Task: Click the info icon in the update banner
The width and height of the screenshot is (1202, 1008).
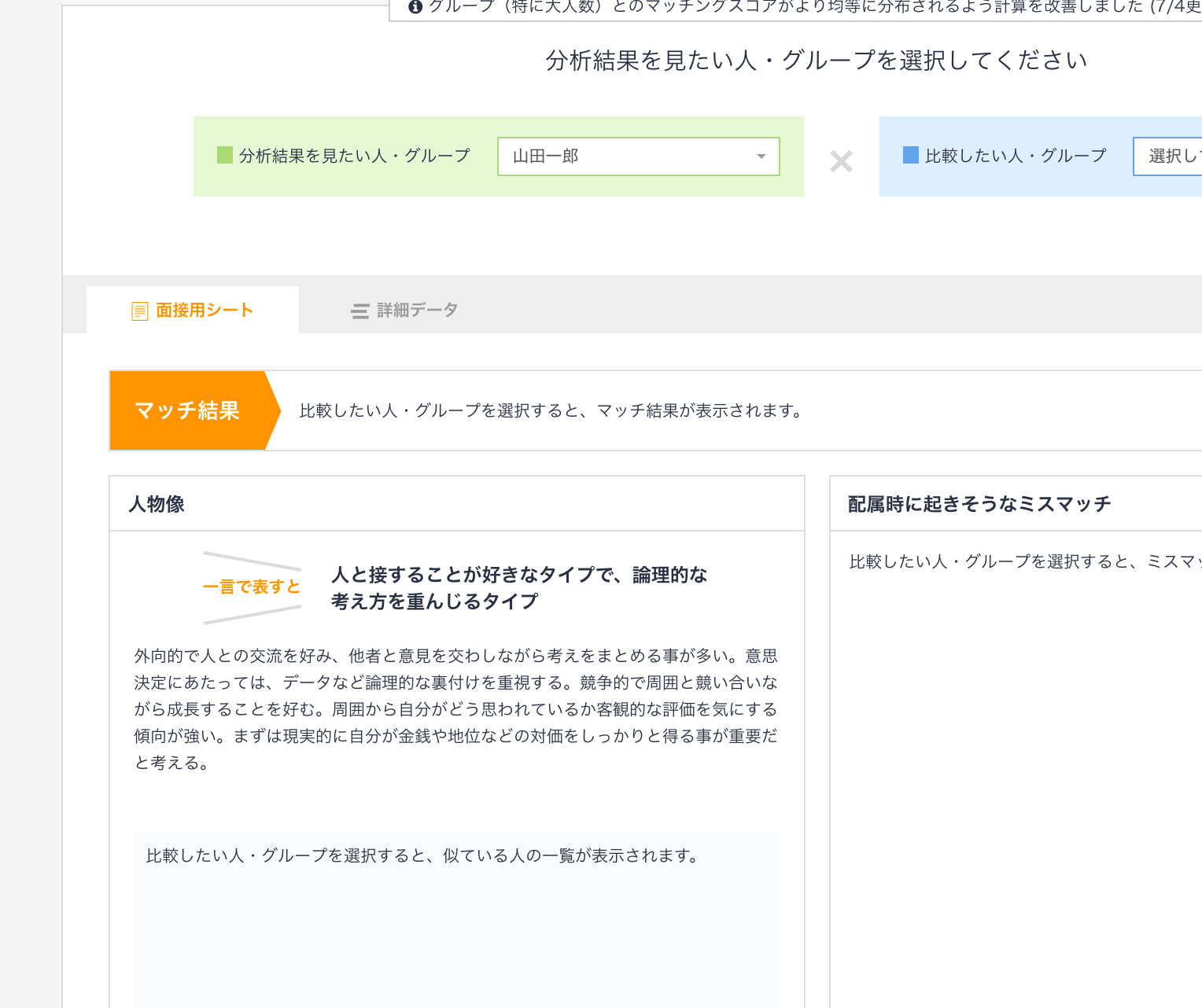Action: (415, 6)
